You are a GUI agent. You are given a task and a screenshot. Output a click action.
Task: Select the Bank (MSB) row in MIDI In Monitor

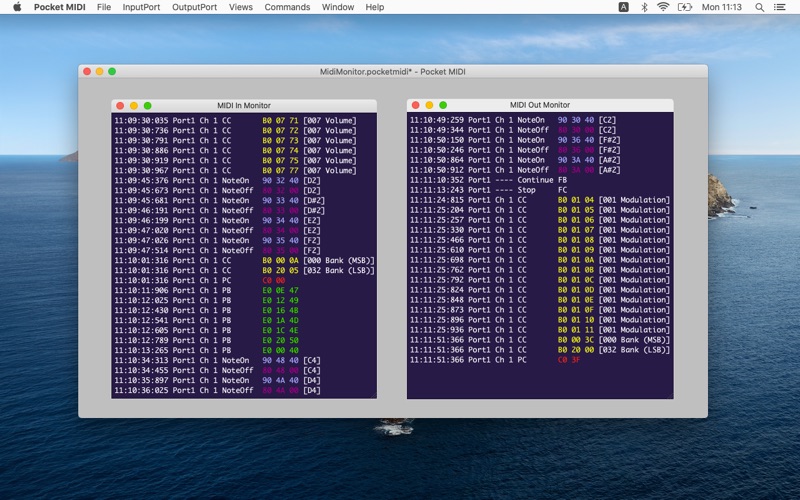coord(244,260)
